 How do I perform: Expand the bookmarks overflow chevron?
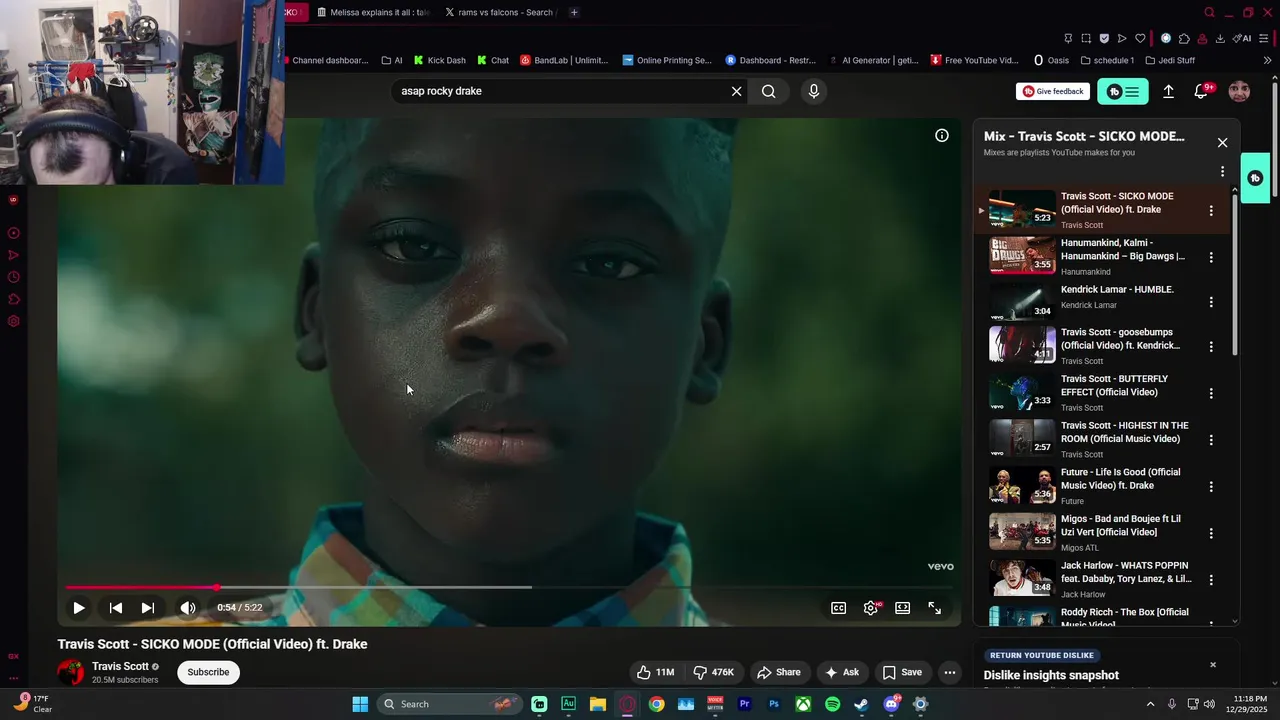click(1268, 60)
